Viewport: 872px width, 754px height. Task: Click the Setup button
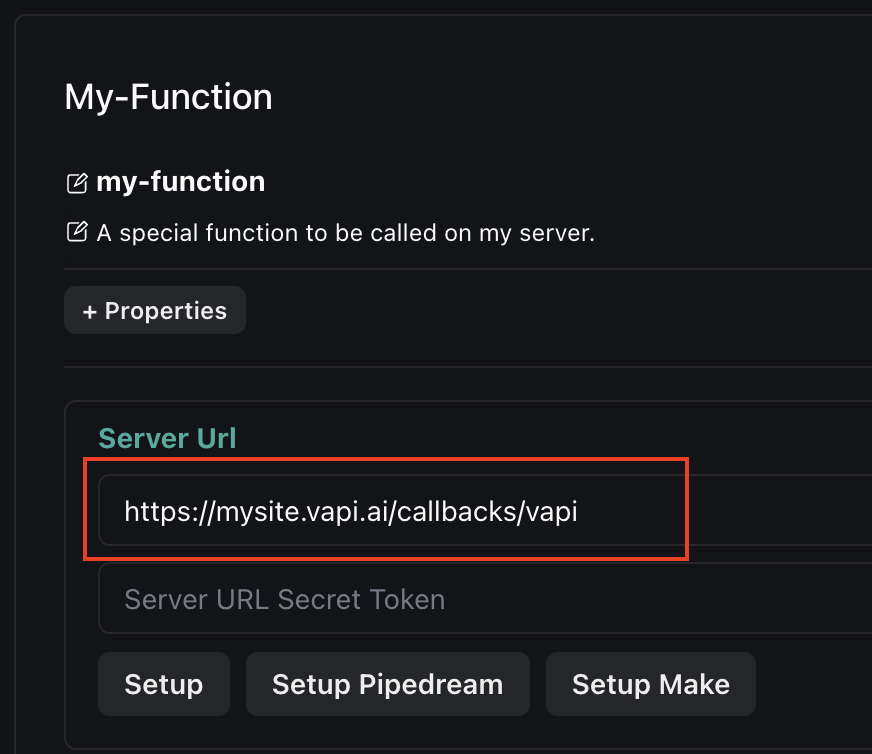click(x=163, y=684)
